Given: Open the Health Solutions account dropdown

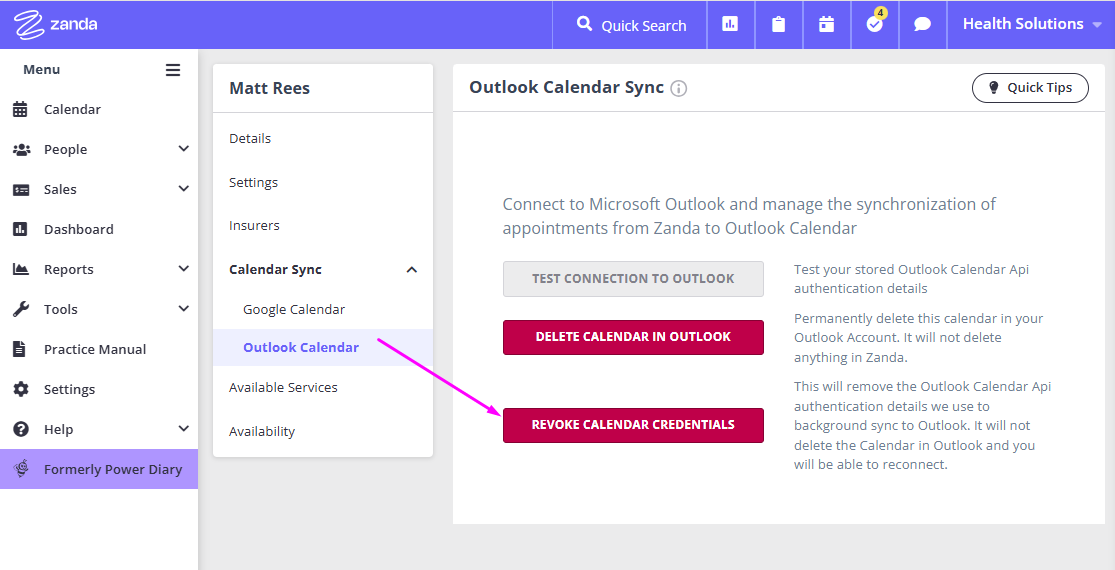Looking at the screenshot, I should click(x=1031, y=24).
